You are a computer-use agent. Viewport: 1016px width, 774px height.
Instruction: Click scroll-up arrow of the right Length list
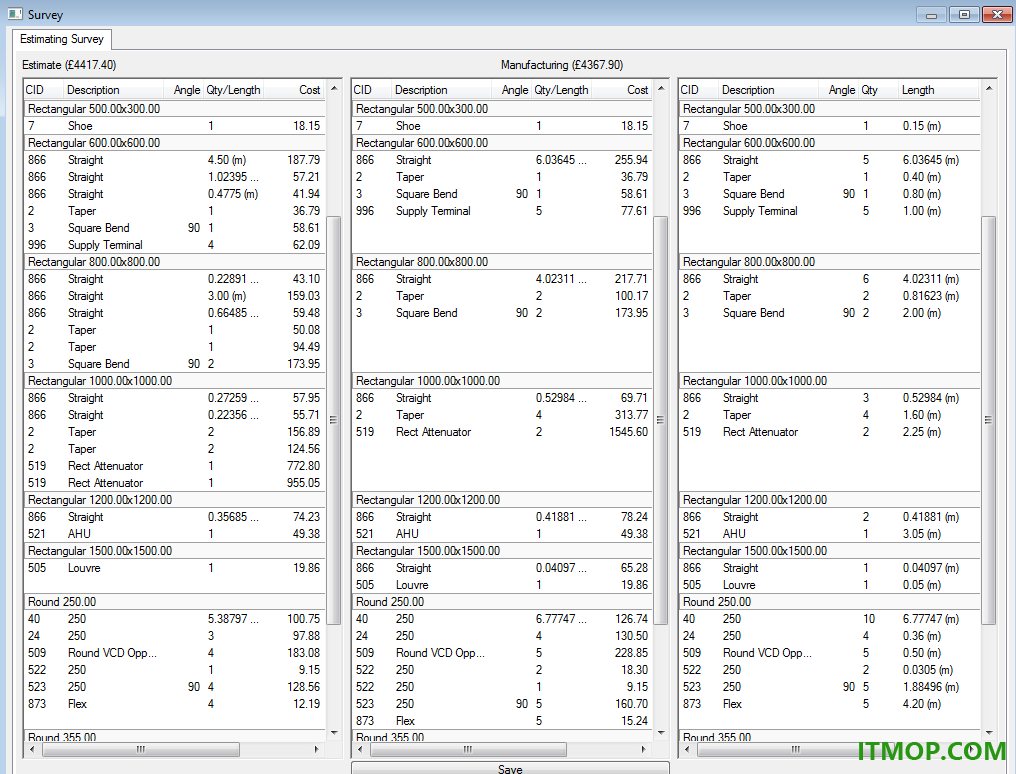[989, 88]
